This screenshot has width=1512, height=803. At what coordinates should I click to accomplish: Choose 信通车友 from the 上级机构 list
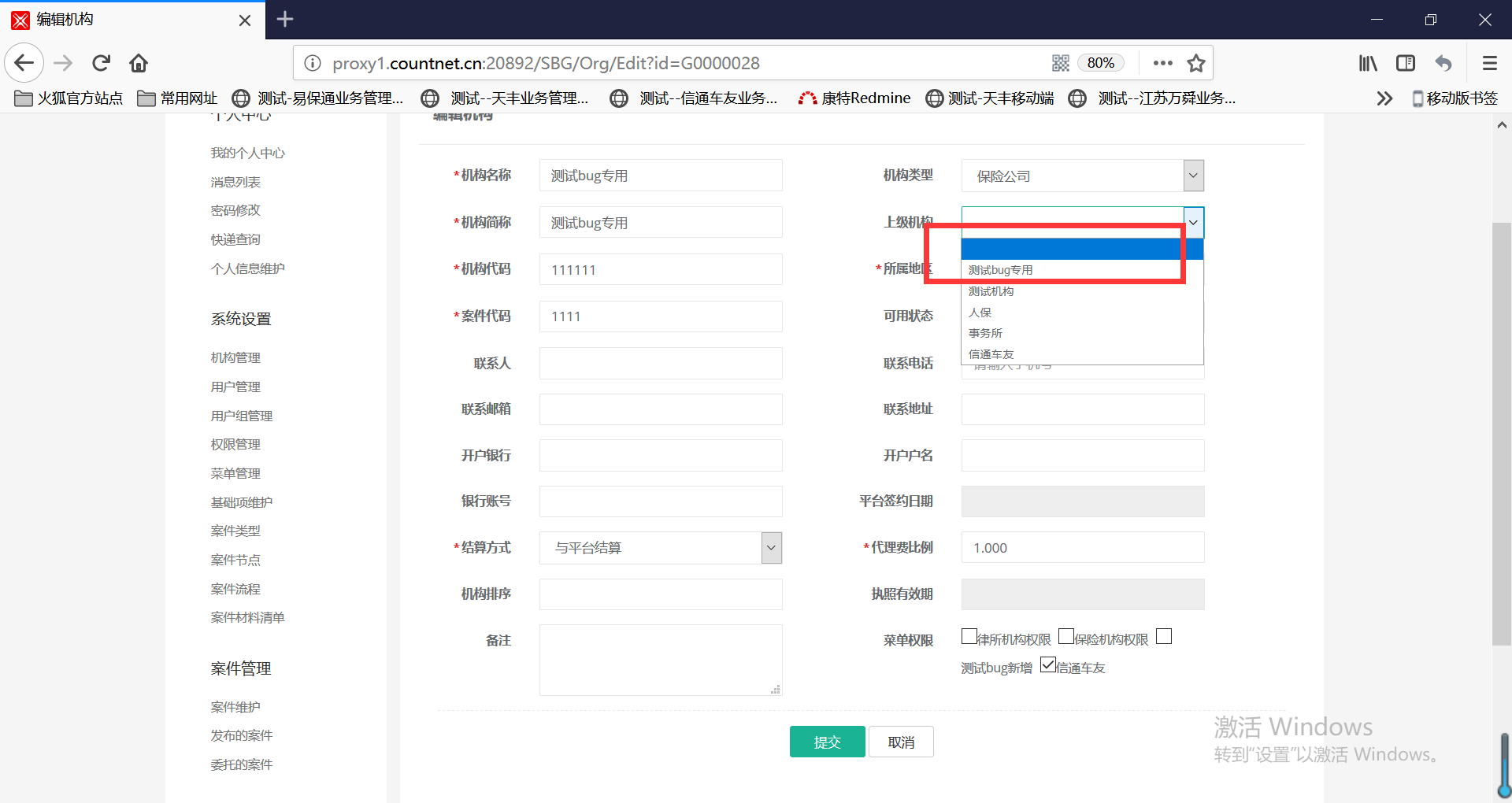click(1082, 354)
